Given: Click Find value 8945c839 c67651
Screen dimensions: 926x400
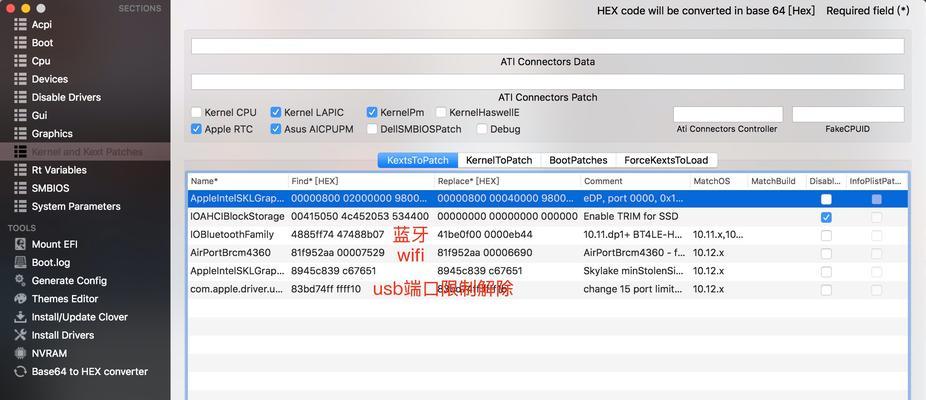Looking at the screenshot, I should [x=333, y=271].
